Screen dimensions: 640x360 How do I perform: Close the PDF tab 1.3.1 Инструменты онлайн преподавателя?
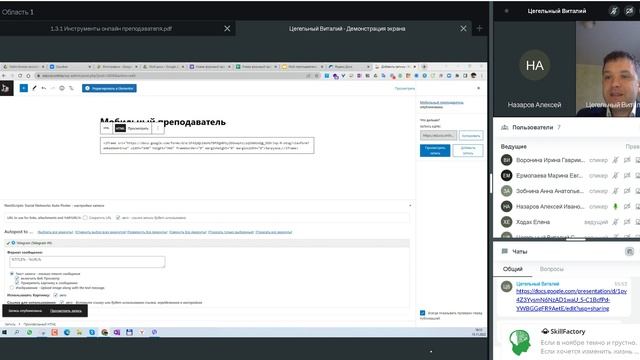click(x=227, y=29)
